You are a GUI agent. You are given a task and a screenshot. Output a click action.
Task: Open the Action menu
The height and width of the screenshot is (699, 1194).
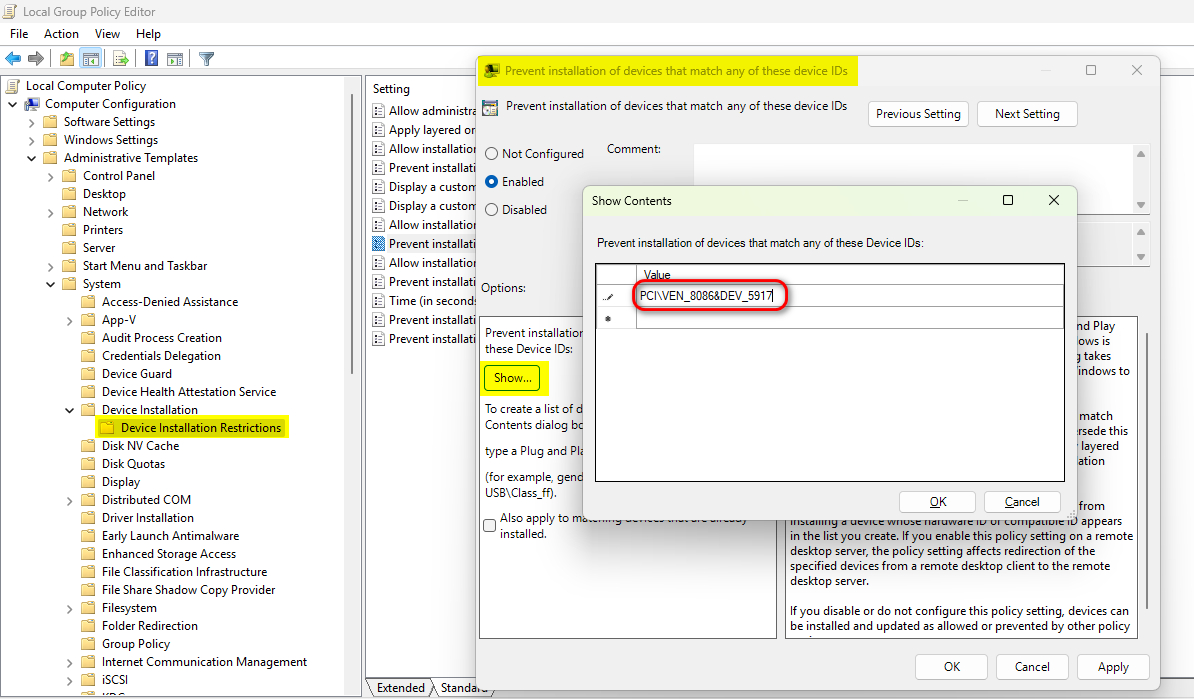click(x=61, y=33)
